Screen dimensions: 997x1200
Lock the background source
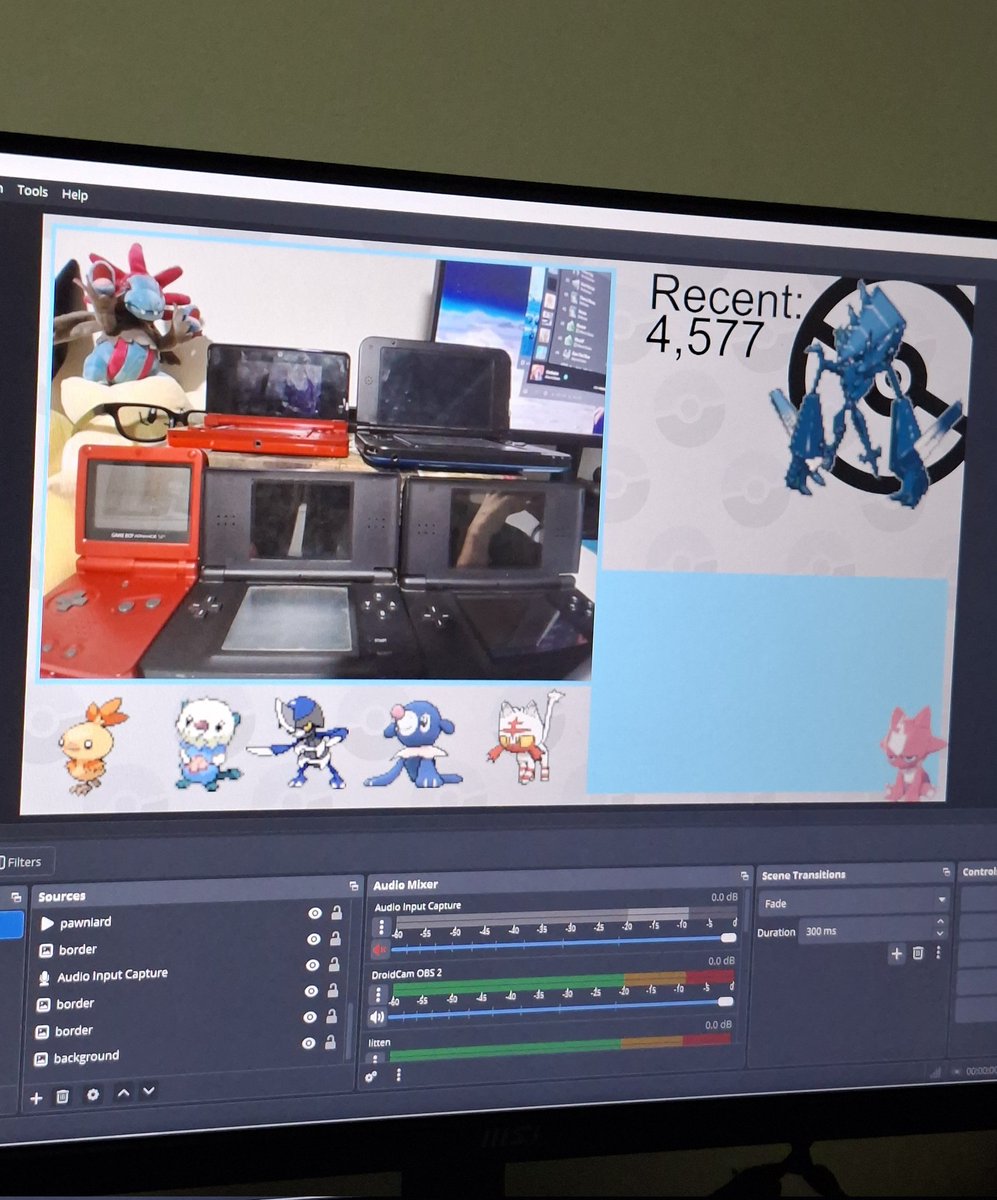pyautogui.click(x=330, y=1041)
